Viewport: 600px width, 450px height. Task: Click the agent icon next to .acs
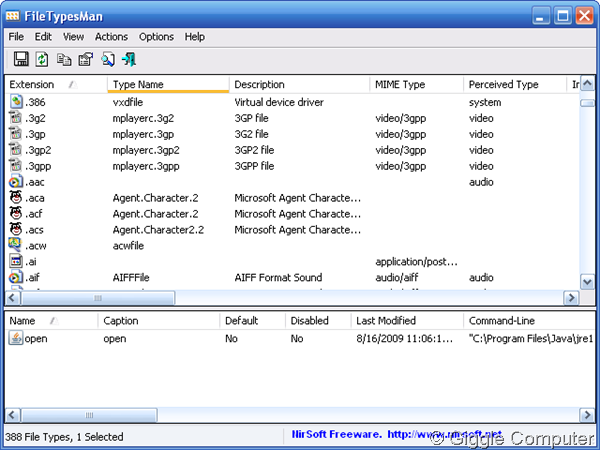(x=16, y=230)
